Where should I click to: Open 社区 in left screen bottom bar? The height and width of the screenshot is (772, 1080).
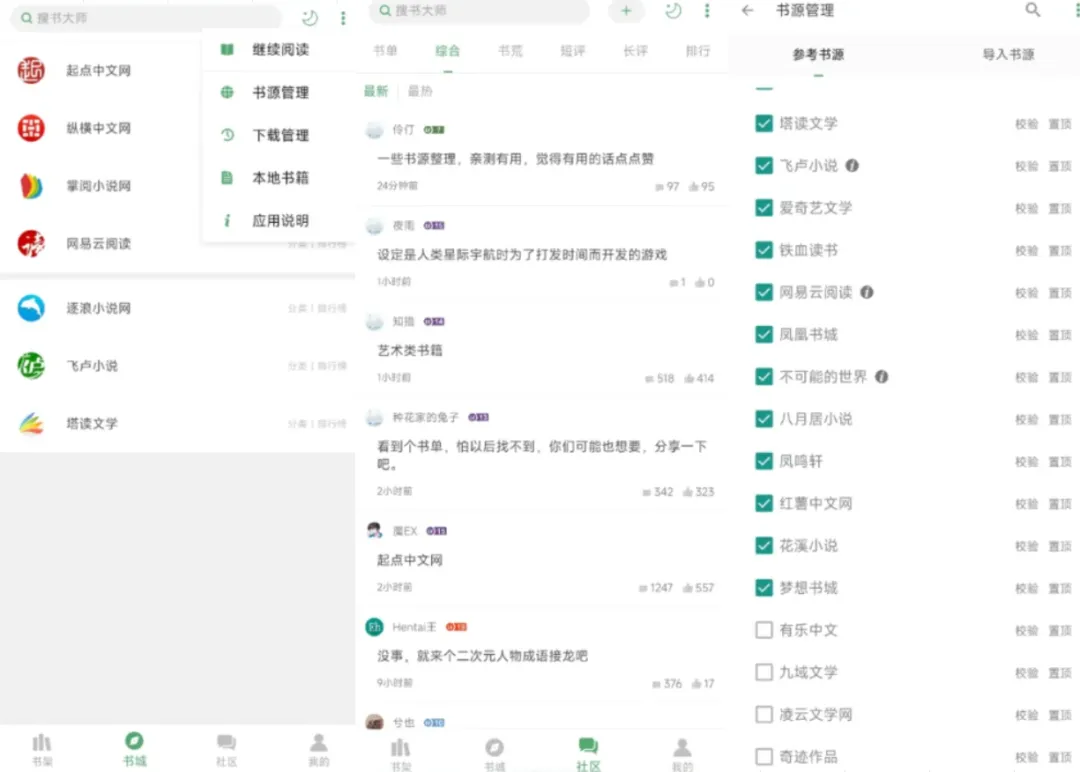tap(227, 749)
